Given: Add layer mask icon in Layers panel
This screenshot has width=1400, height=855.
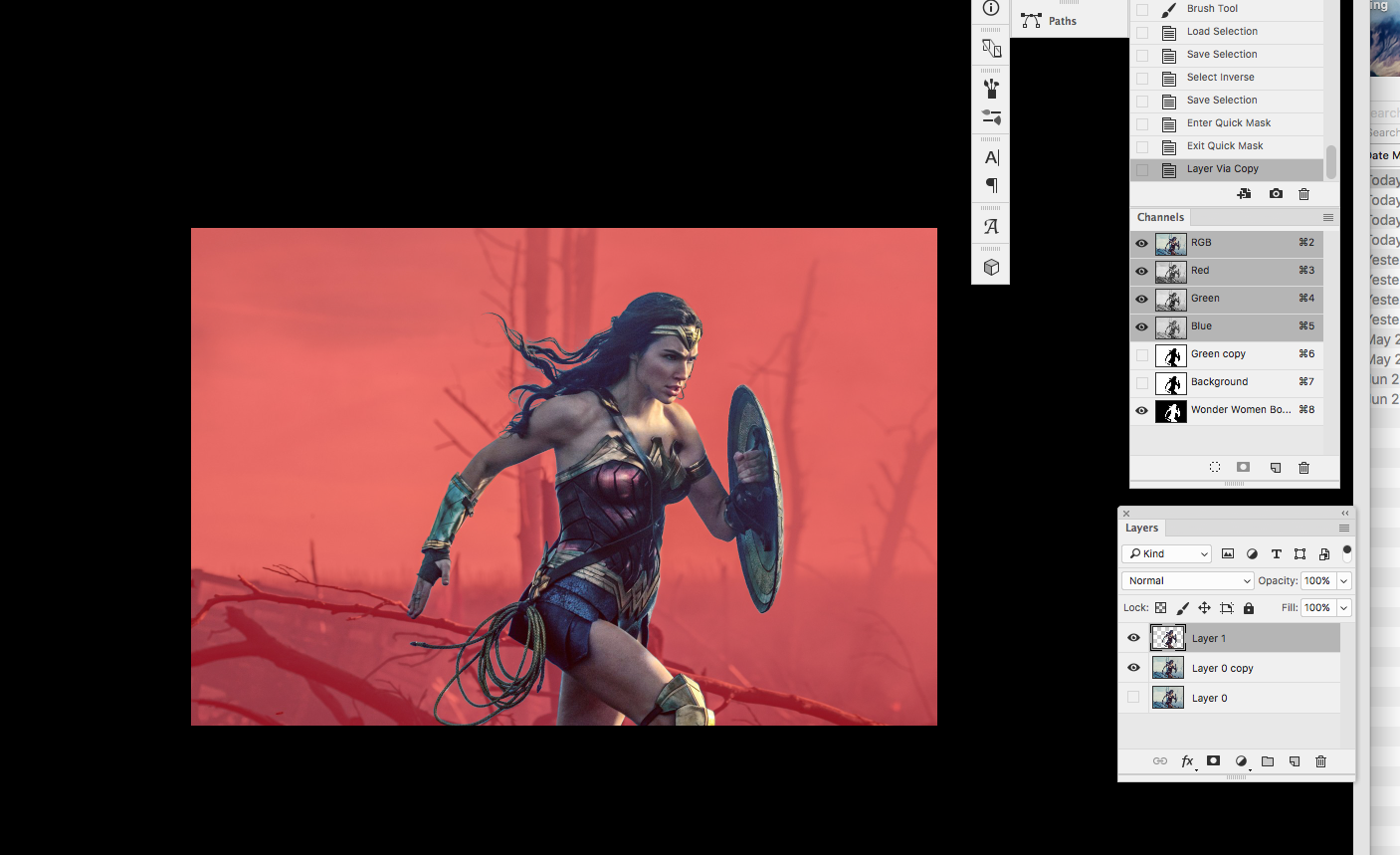Looking at the screenshot, I should click(x=1213, y=761).
